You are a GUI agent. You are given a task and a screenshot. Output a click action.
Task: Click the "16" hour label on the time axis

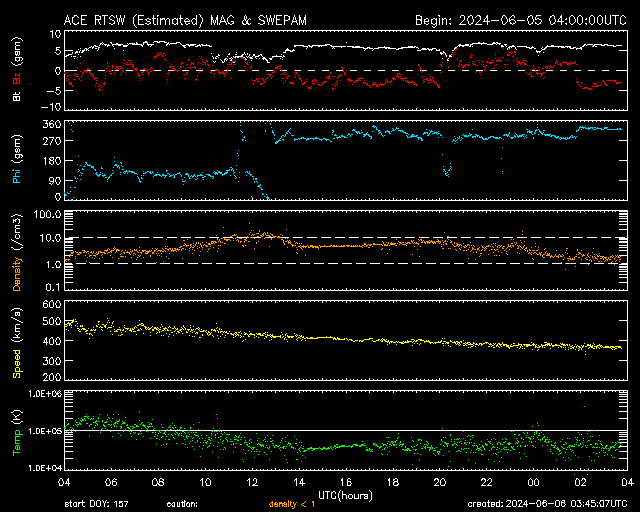click(x=346, y=483)
